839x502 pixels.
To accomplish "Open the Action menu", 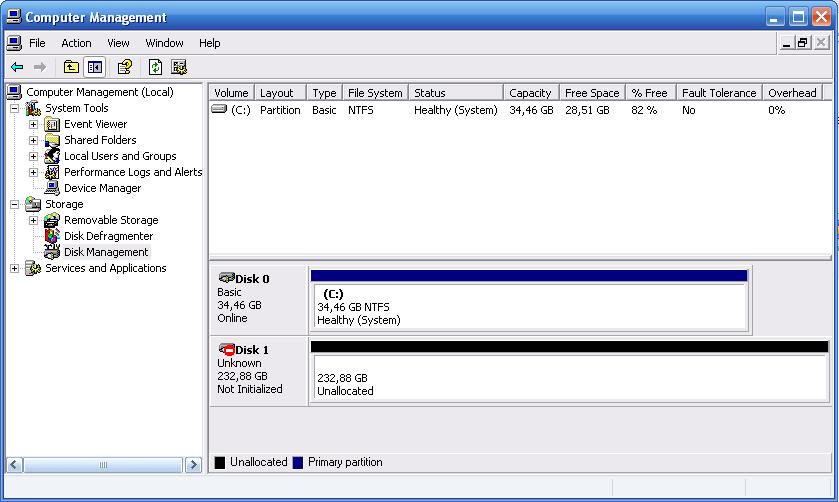I will [x=76, y=43].
